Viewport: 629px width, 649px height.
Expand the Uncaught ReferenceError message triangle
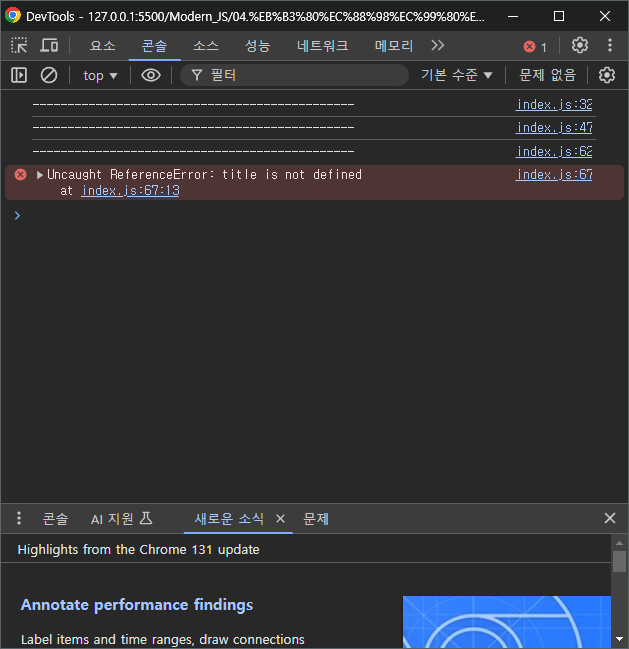point(40,175)
